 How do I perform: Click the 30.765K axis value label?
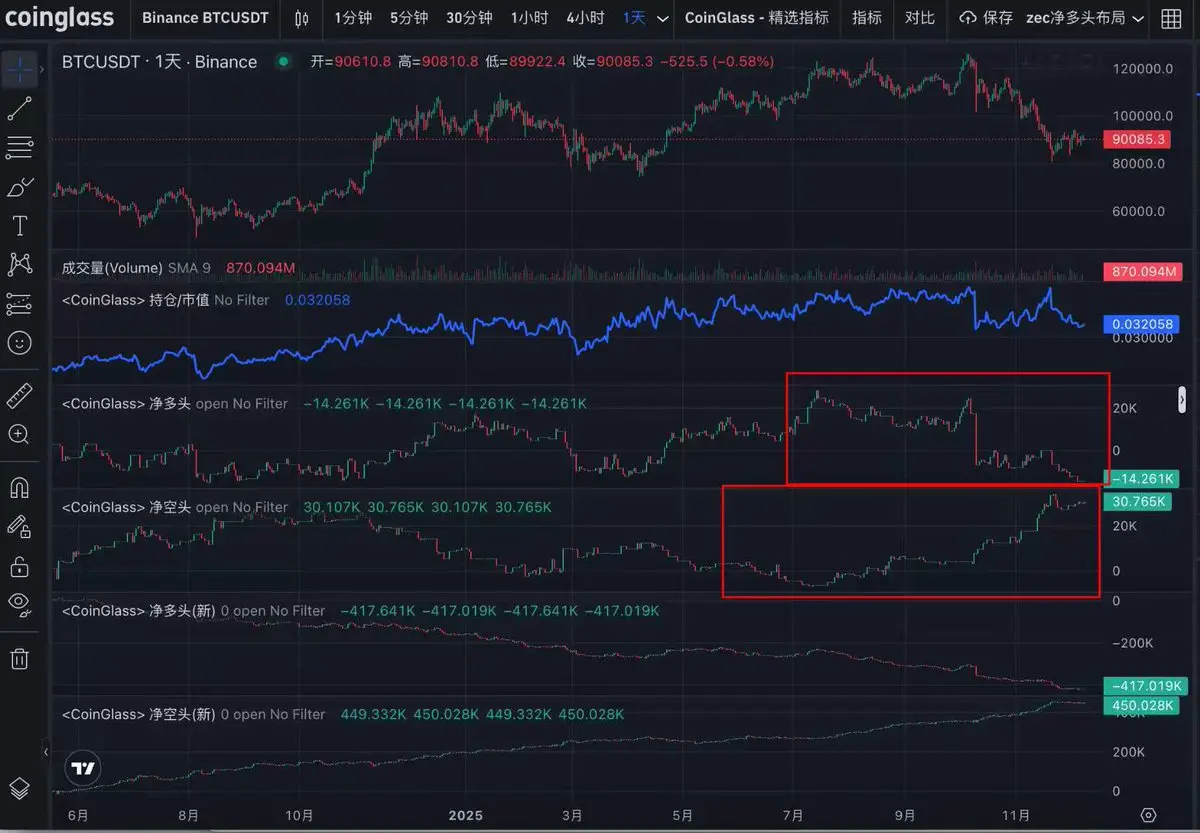pos(1138,502)
